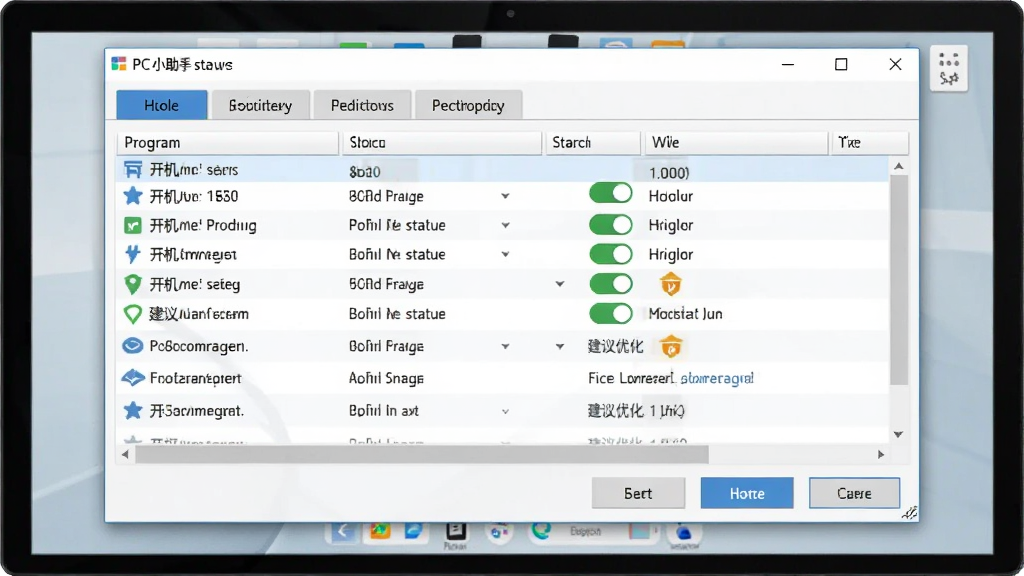
Task: Open the Bootirtery tab
Action: [260, 105]
